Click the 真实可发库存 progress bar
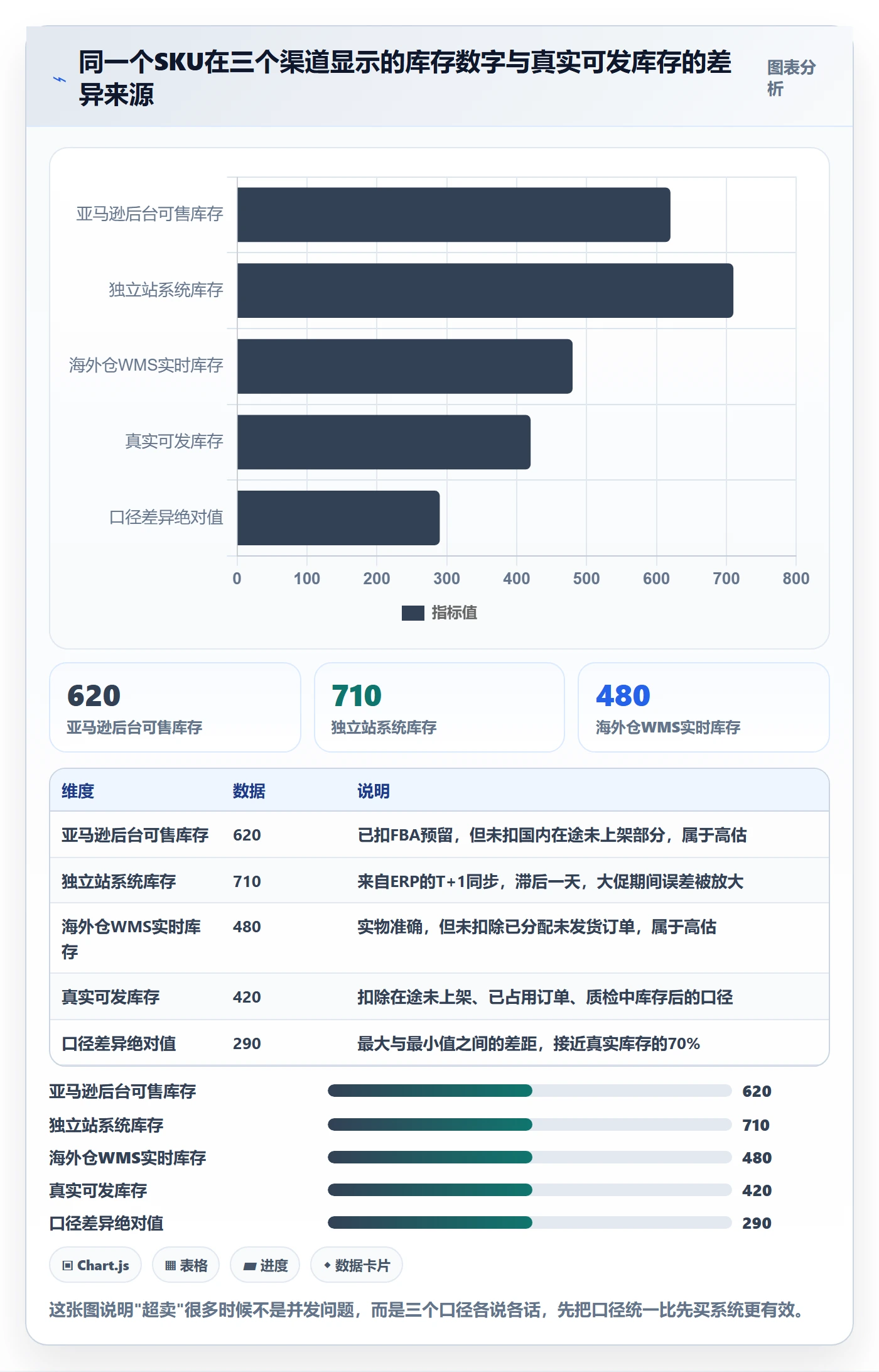The height and width of the screenshot is (1372, 879). 529,1189
